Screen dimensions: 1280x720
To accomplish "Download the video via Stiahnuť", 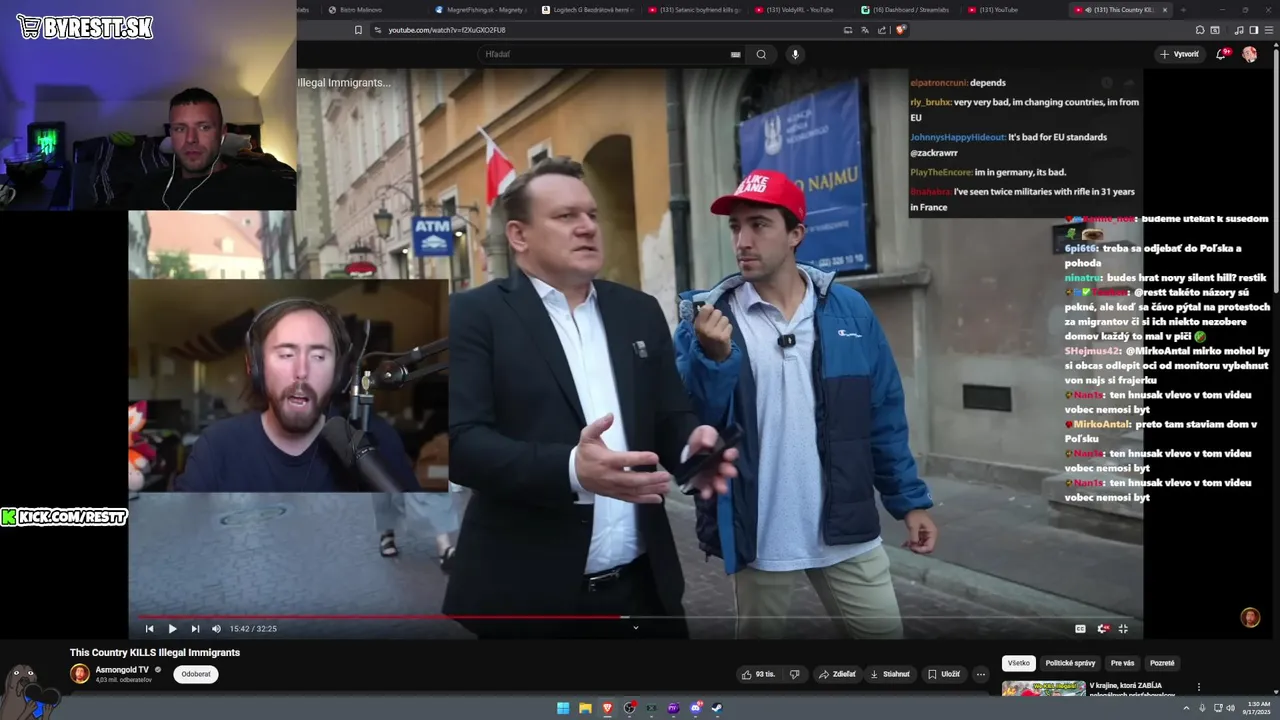I will click(890, 674).
